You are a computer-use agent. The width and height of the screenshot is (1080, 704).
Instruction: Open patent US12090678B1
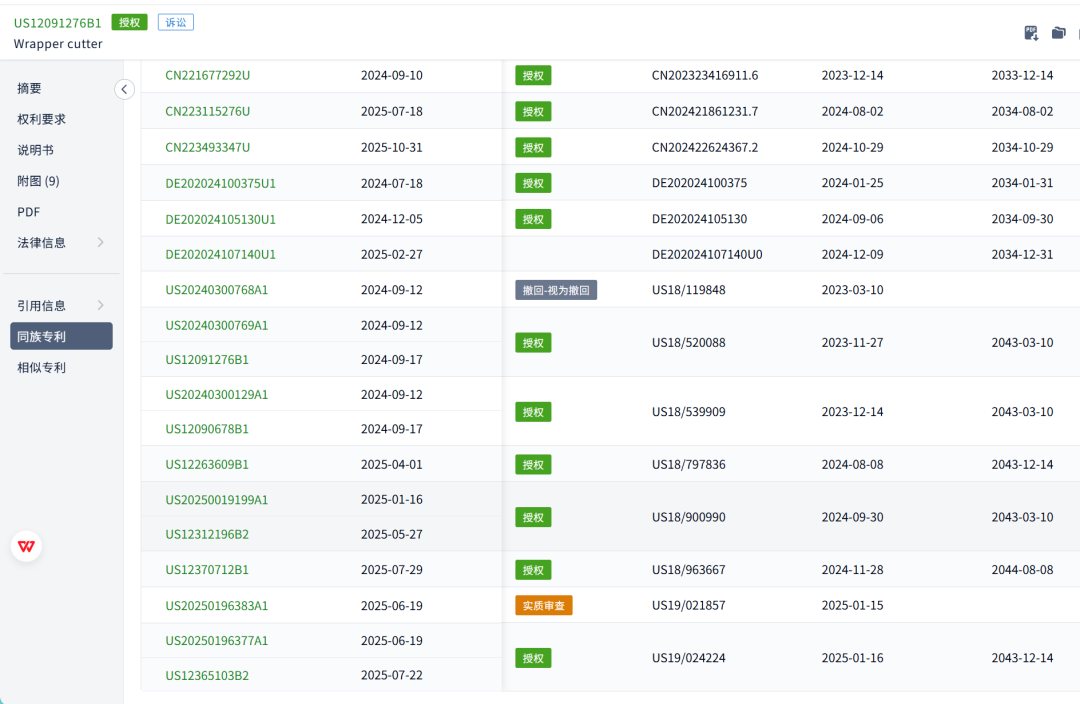pyautogui.click(x=207, y=429)
